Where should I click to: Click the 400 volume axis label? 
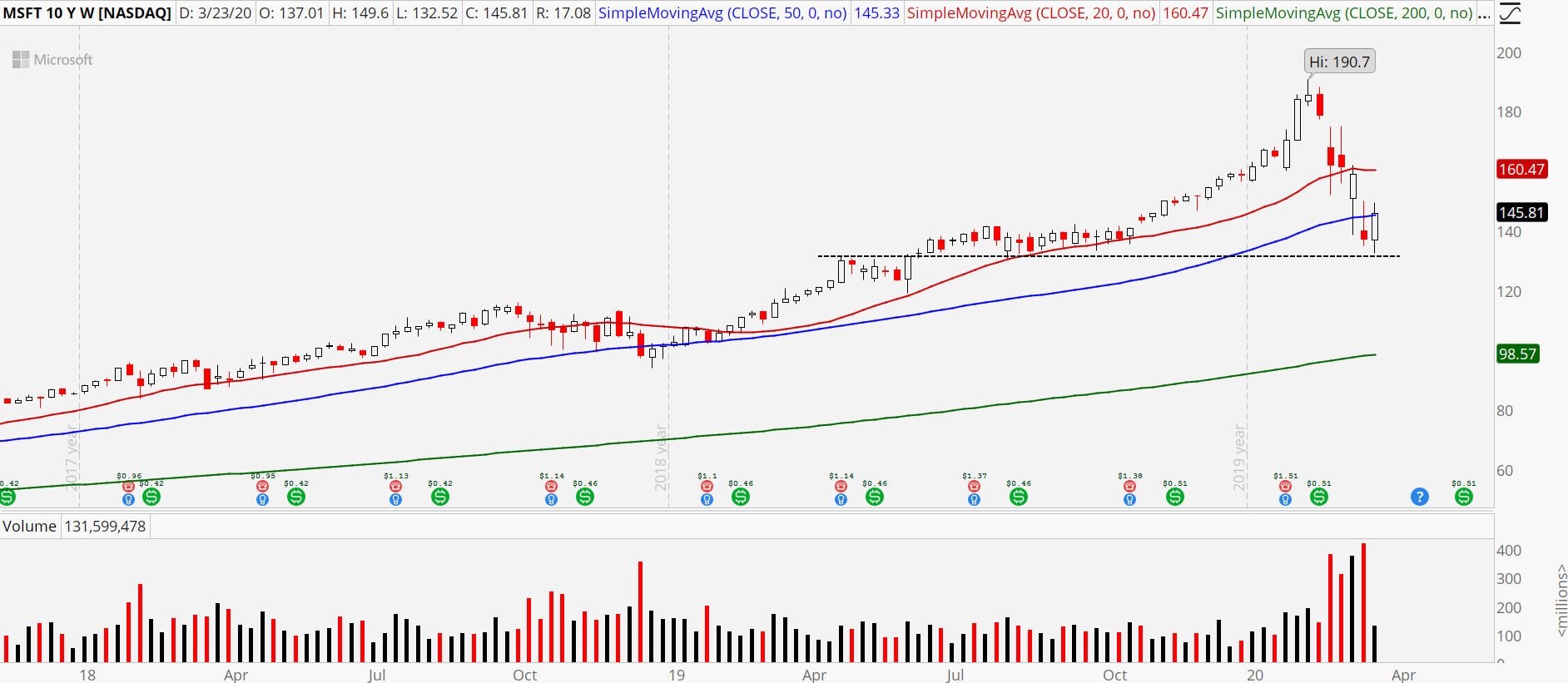1509,551
